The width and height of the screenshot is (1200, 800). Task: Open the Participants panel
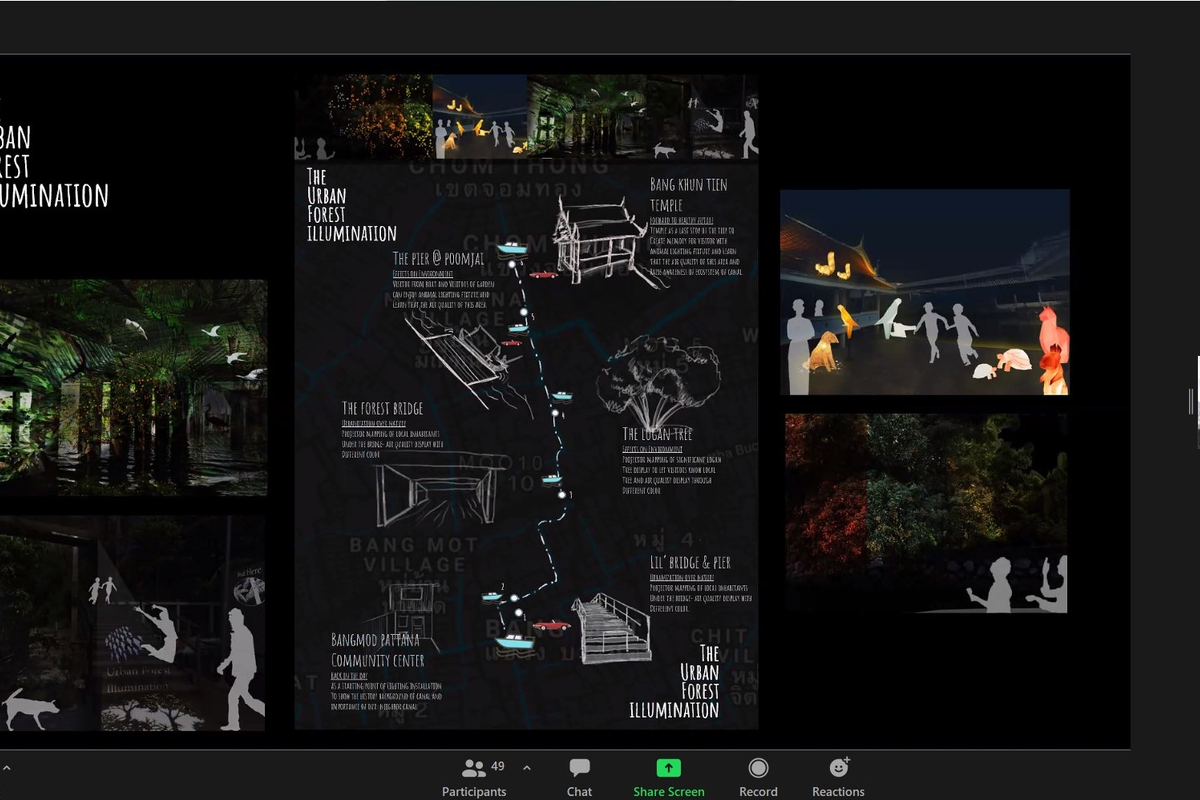tap(474, 779)
